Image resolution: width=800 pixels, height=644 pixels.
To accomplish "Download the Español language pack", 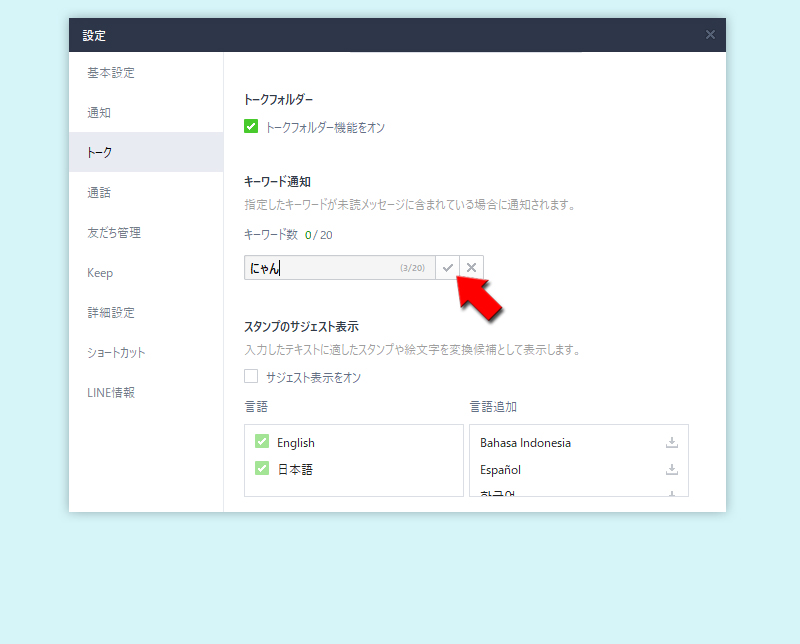I will (672, 470).
